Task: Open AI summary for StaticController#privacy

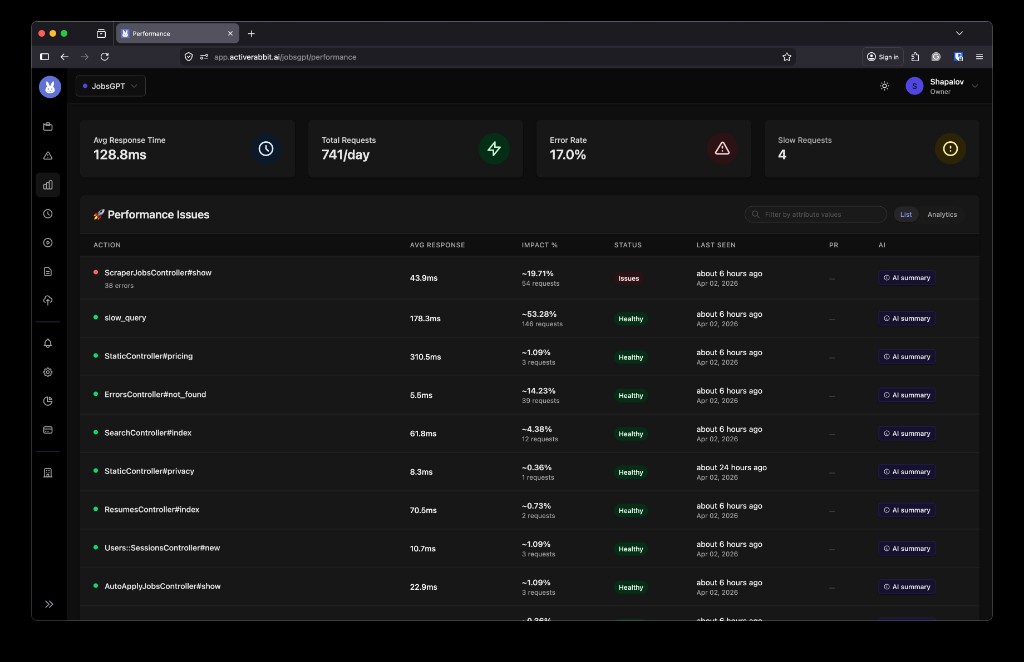Action: pyautogui.click(x=906, y=471)
